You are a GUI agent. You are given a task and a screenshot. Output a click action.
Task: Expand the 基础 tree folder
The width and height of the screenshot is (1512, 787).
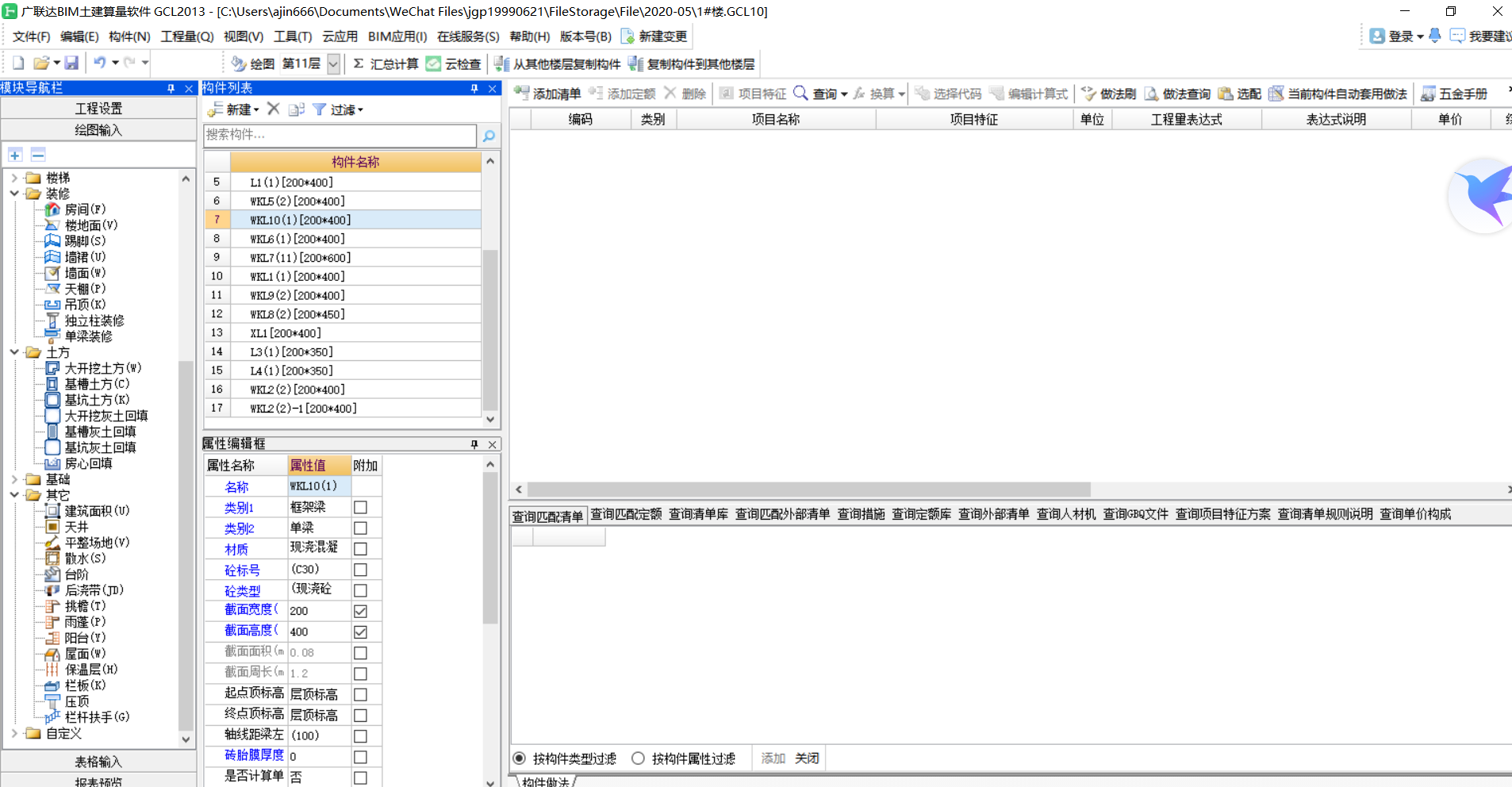[x=14, y=479]
